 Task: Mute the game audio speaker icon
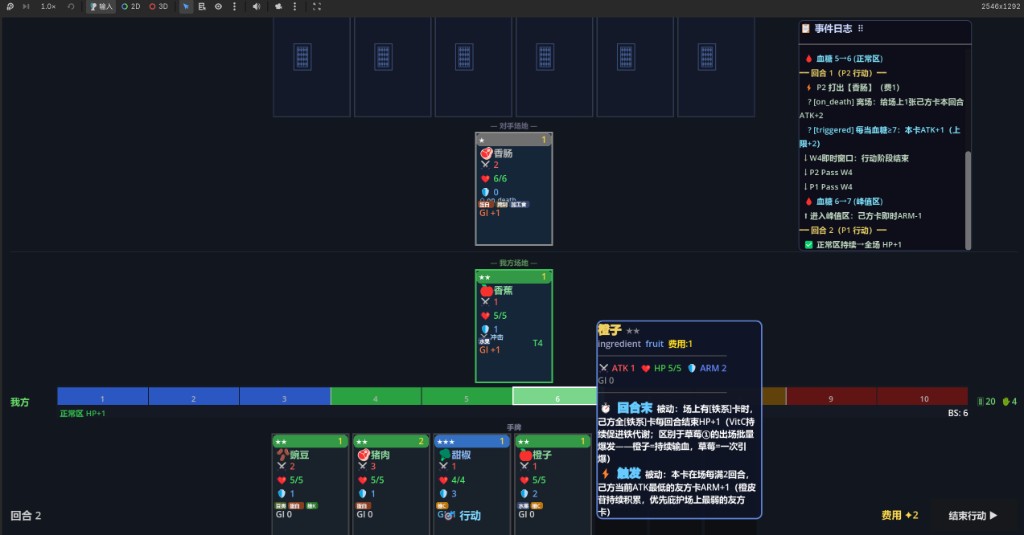point(256,7)
